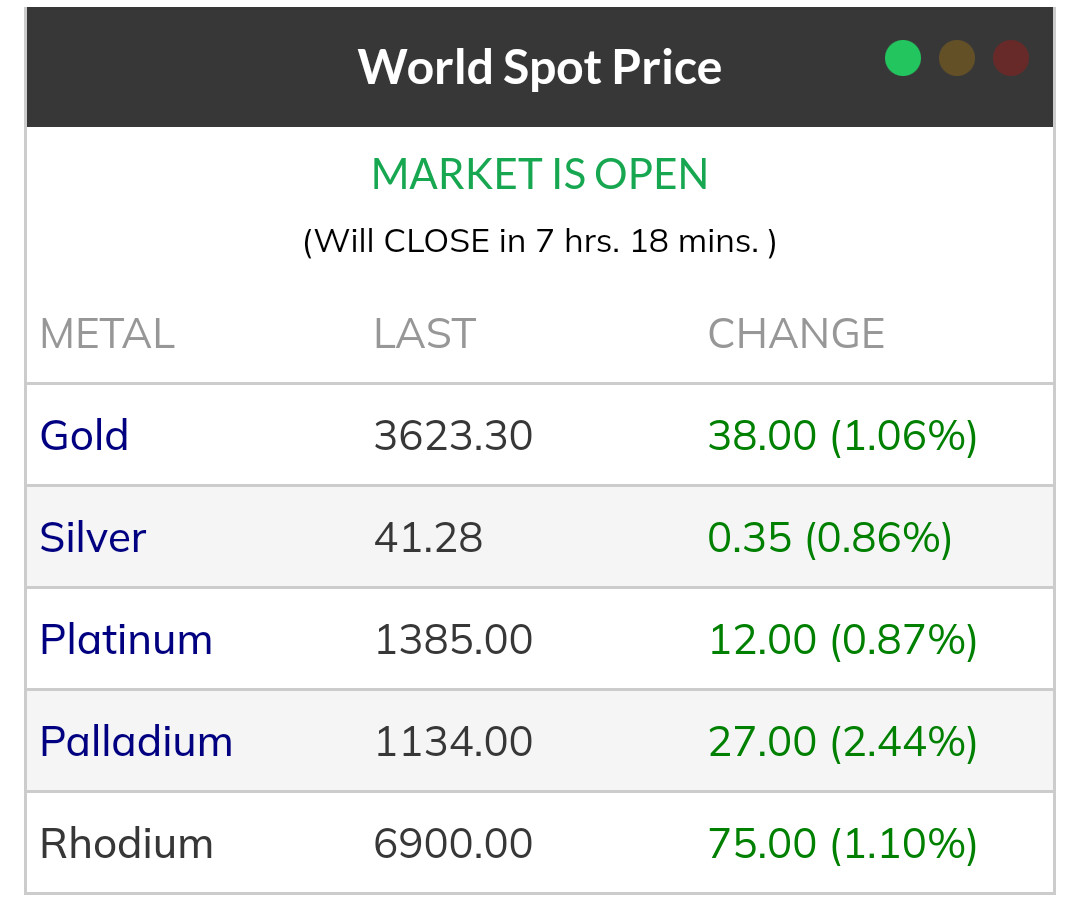Click the METAL column header
This screenshot has width=1080, height=897.
pos(107,334)
